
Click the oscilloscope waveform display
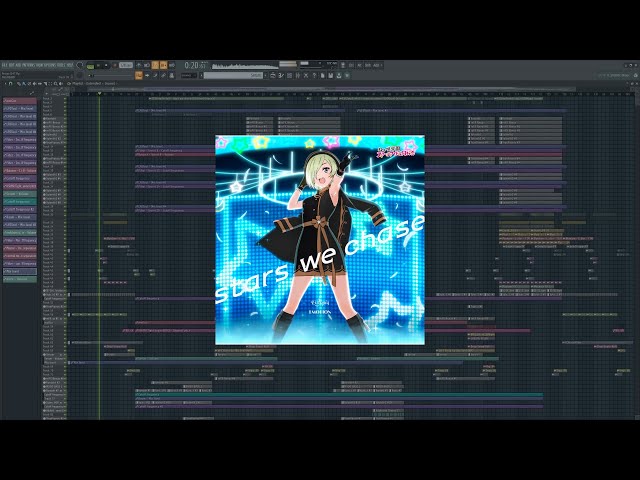pos(245,66)
